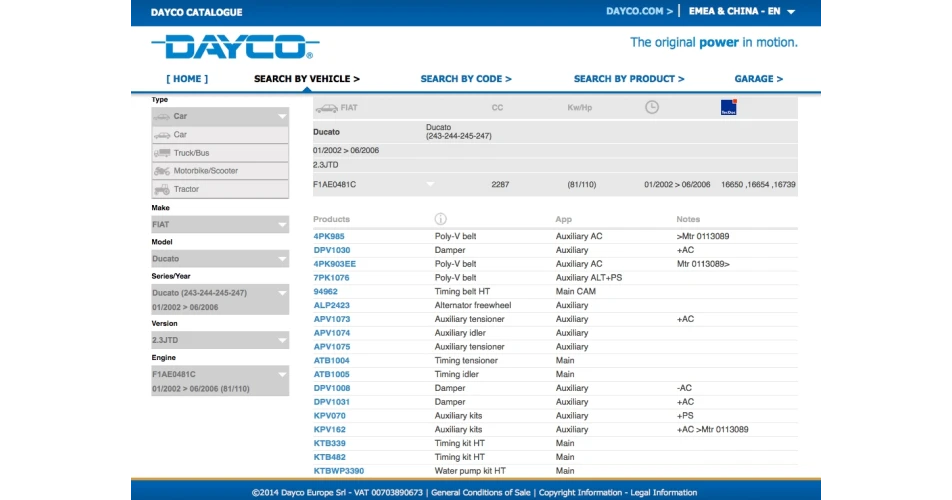Click the car icon next to FIAT header

point(326,108)
